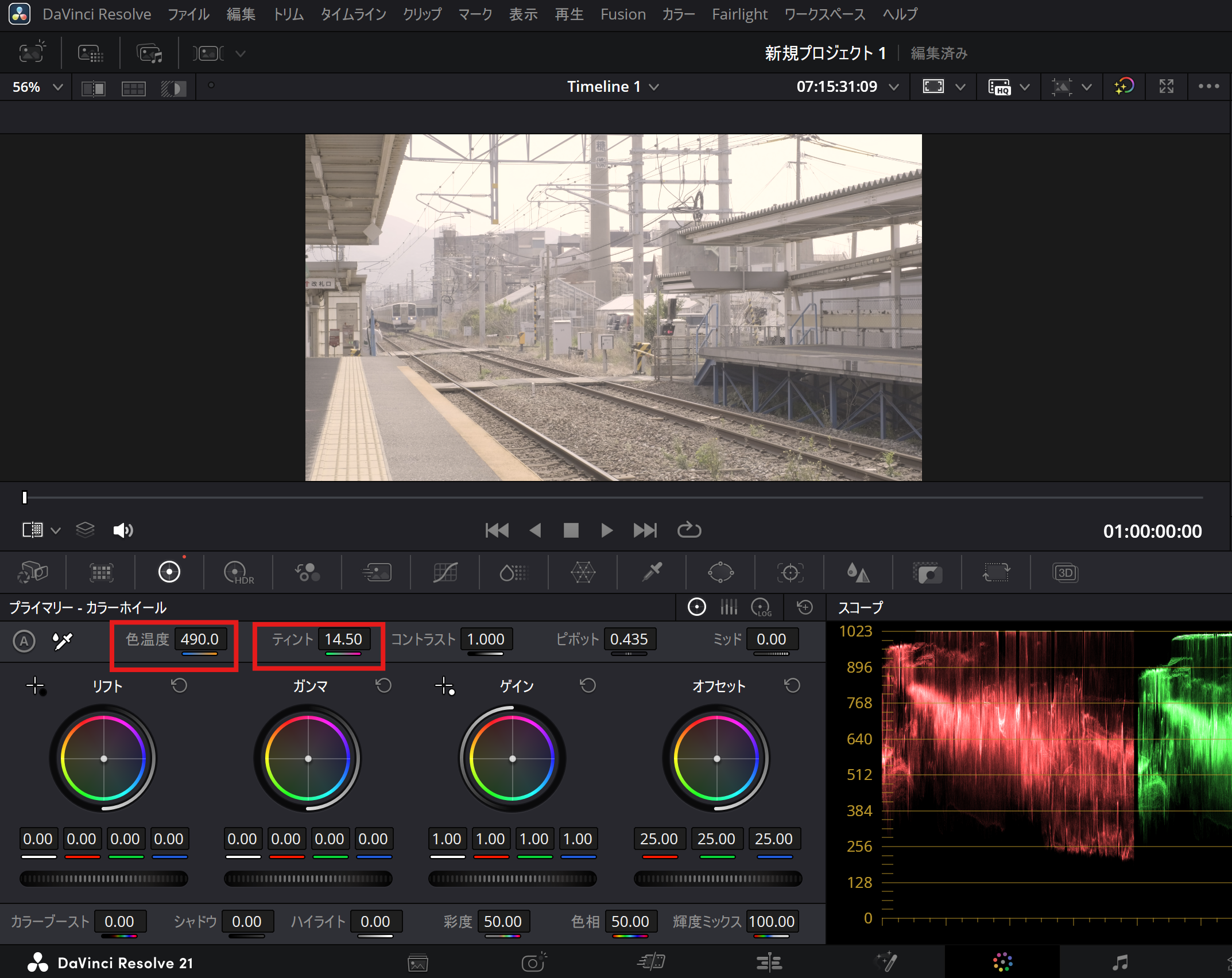Enable split screen viewer mode
The height and width of the screenshot is (978, 1232).
click(133, 88)
